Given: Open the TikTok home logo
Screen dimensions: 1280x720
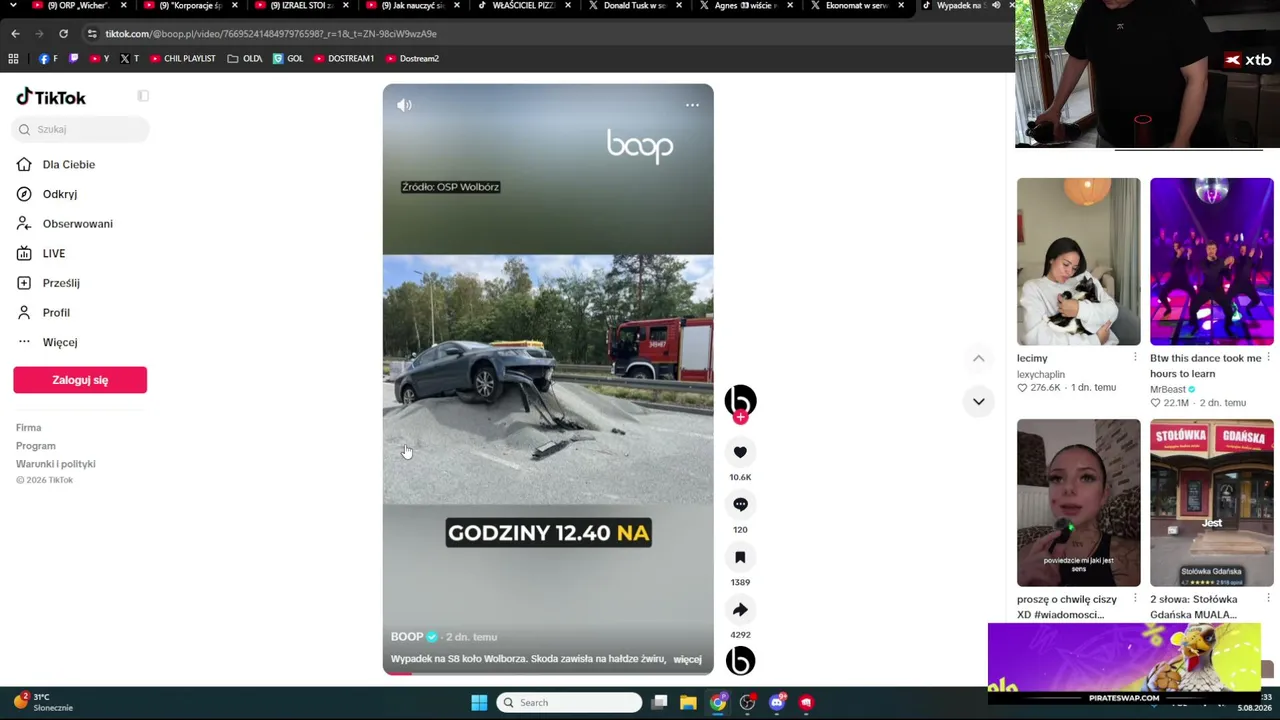Looking at the screenshot, I should [51, 97].
